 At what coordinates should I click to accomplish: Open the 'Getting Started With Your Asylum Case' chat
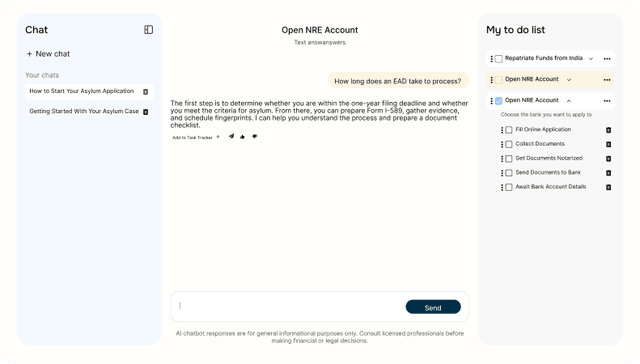(84, 111)
